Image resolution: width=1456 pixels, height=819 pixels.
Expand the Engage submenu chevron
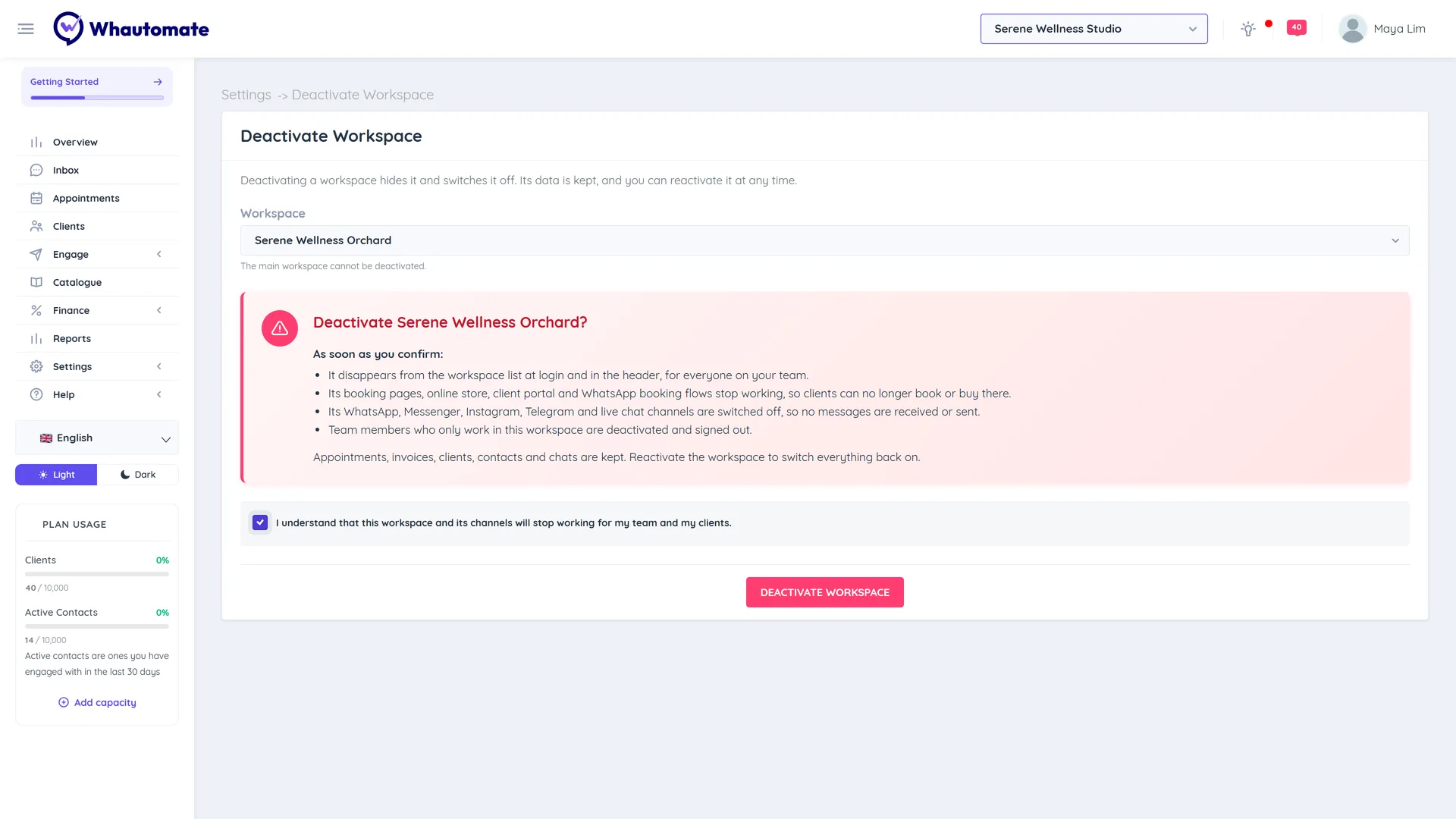tap(159, 255)
